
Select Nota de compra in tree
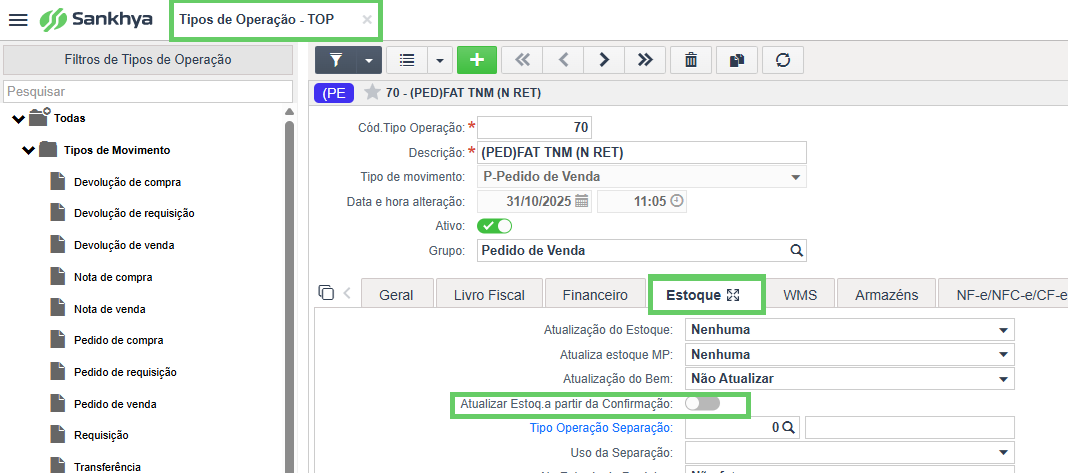pyautogui.click(x=113, y=277)
